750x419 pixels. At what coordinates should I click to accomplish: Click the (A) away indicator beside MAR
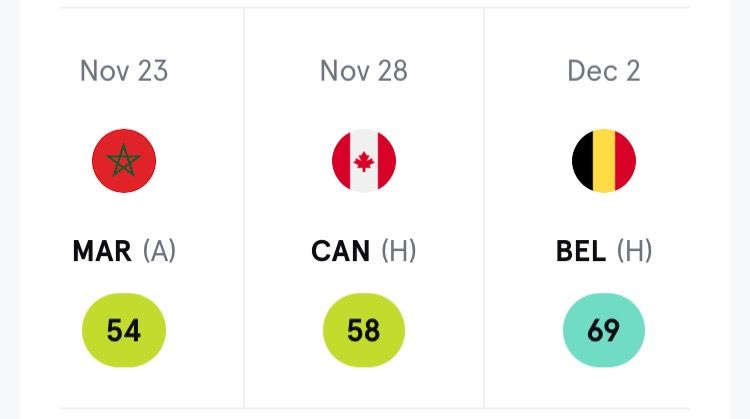pos(159,250)
